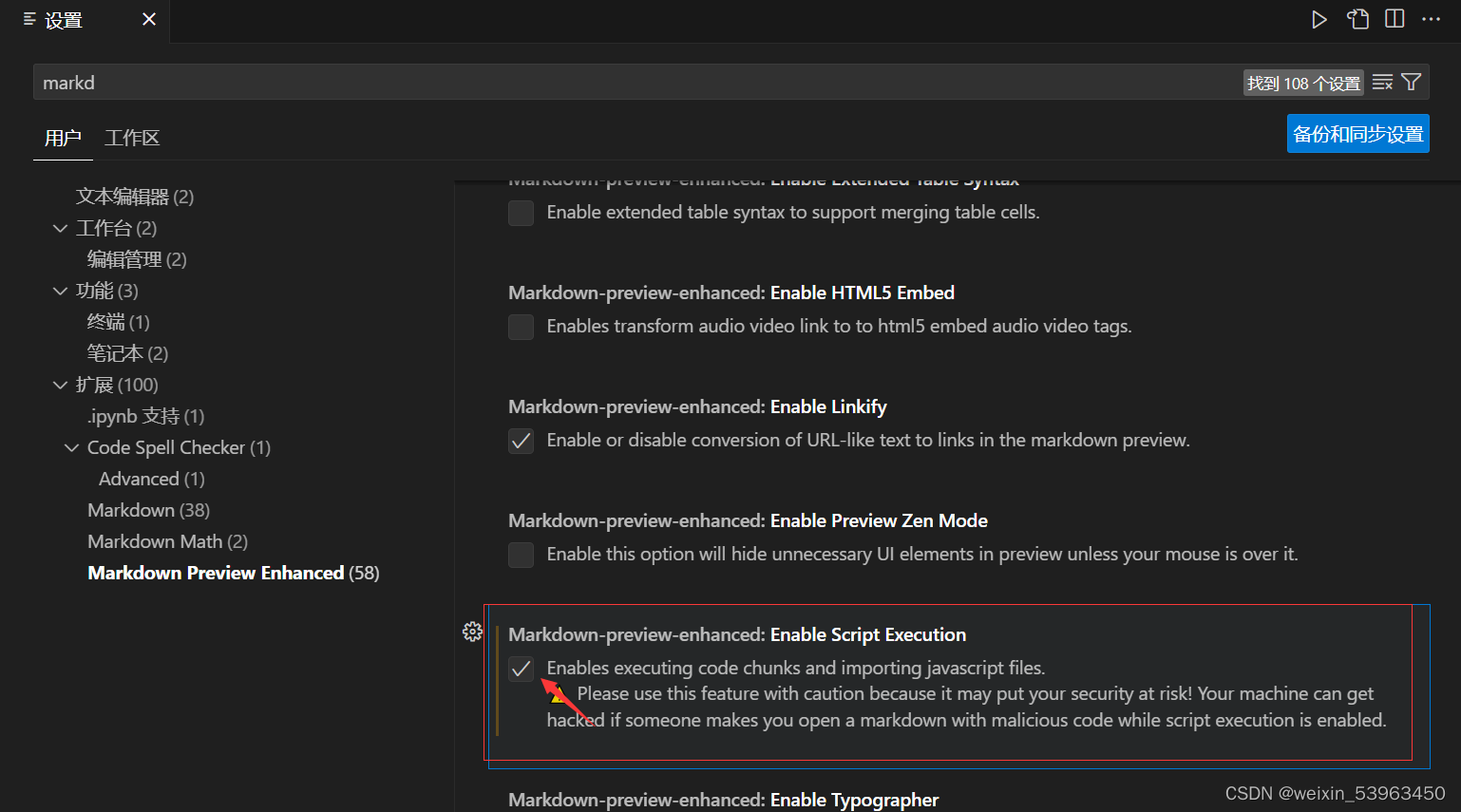1461x812 pixels.
Task: Enable Extended Table Syntax checkbox
Action: 521,213
